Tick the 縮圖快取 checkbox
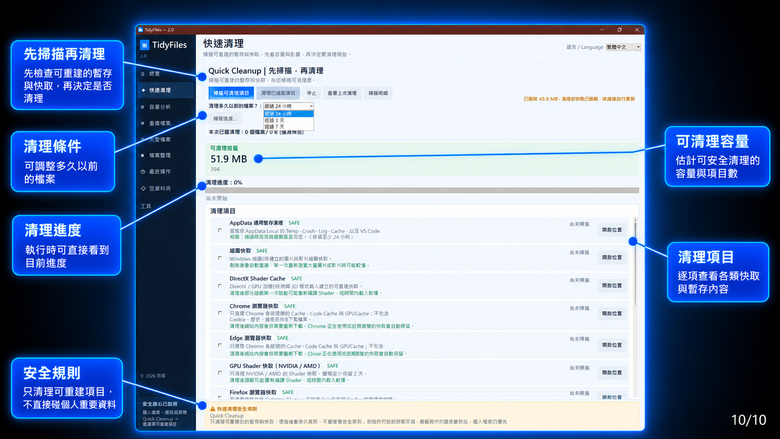The height and width of the screenshot is (439, 780). pos(220,258)
